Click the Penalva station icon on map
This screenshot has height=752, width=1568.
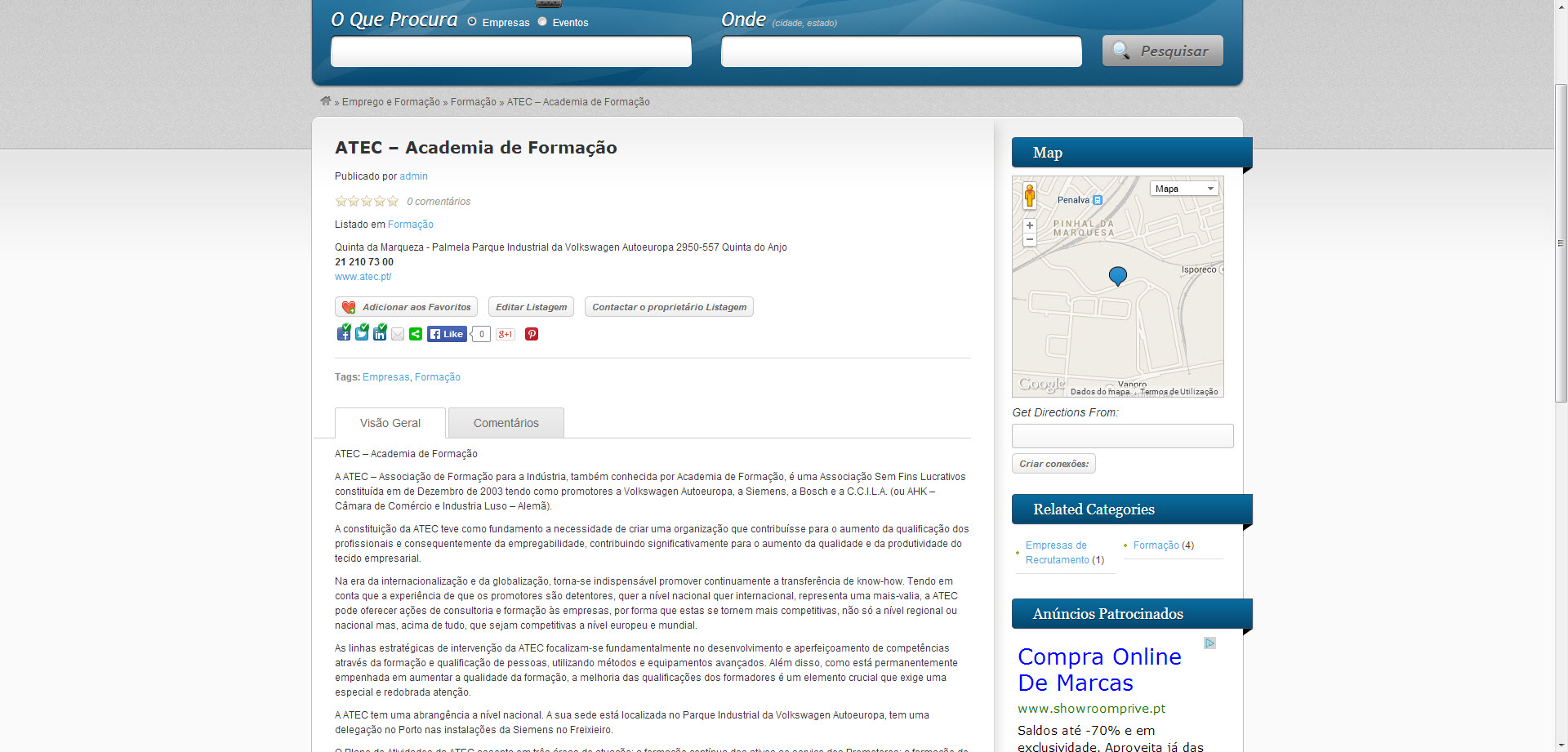1098,200
